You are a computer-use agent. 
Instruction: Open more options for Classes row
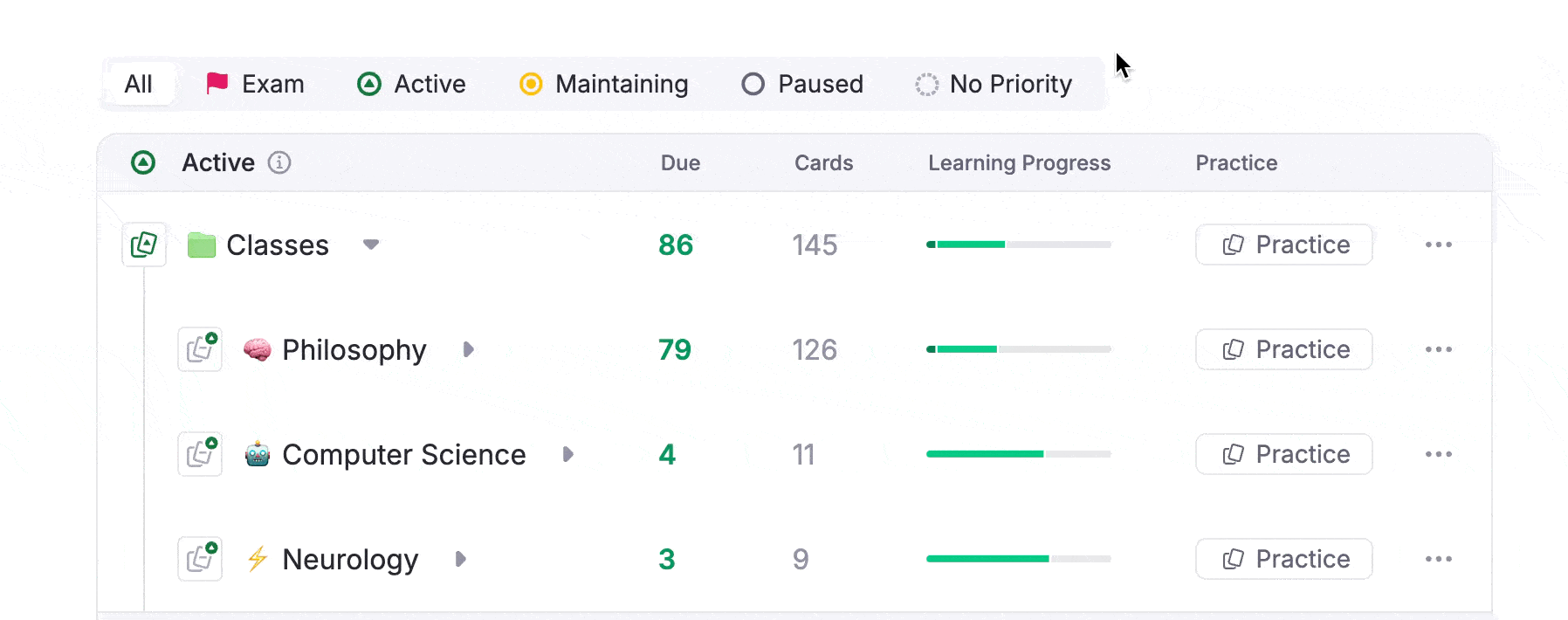(1438, 245)
